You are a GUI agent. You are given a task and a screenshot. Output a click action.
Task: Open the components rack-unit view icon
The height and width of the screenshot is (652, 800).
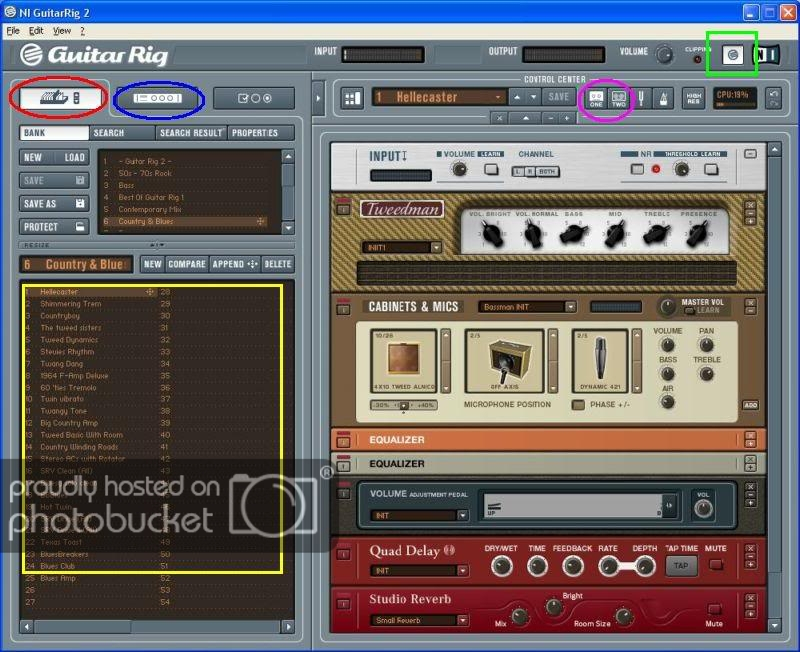[x=157, y=98]
